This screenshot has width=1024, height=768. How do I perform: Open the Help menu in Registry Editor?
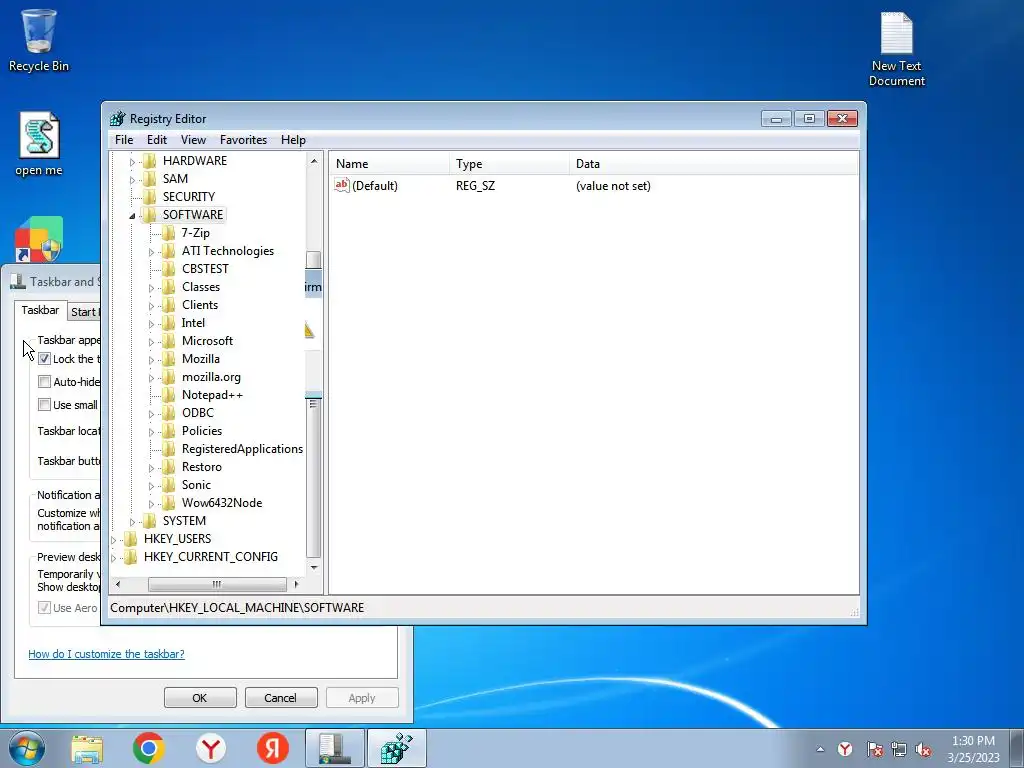[x=293, y=140]
